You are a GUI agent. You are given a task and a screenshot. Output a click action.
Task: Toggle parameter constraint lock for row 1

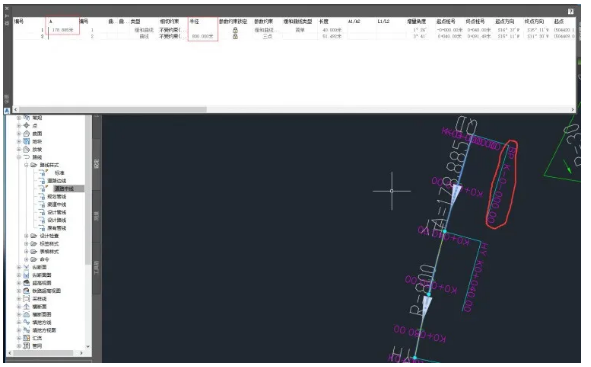pos(235,30)
